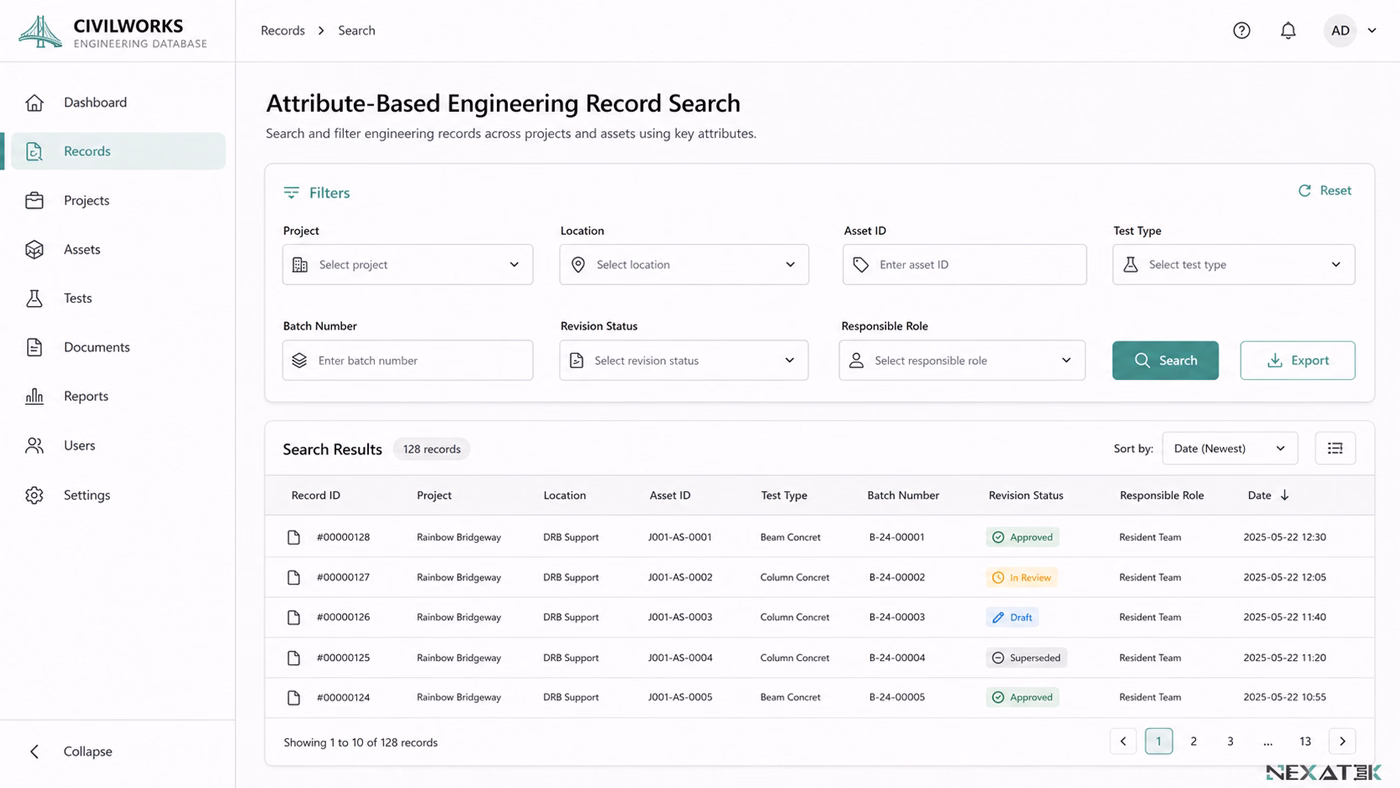Click the file icon for record #00000126
This screenshot has height=788, width=1400.
point(294,617)
